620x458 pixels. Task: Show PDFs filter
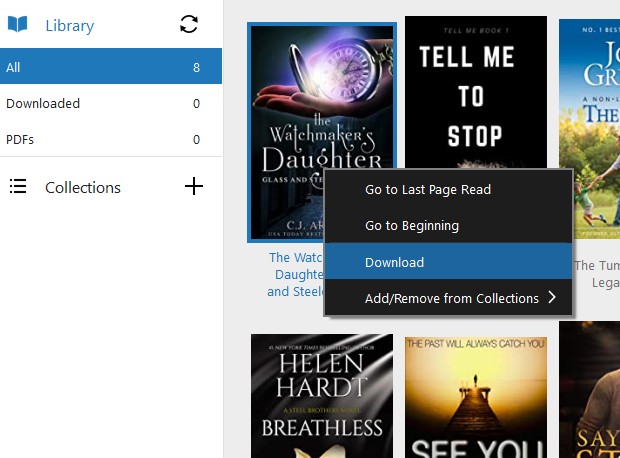click(x=111, y=139)
